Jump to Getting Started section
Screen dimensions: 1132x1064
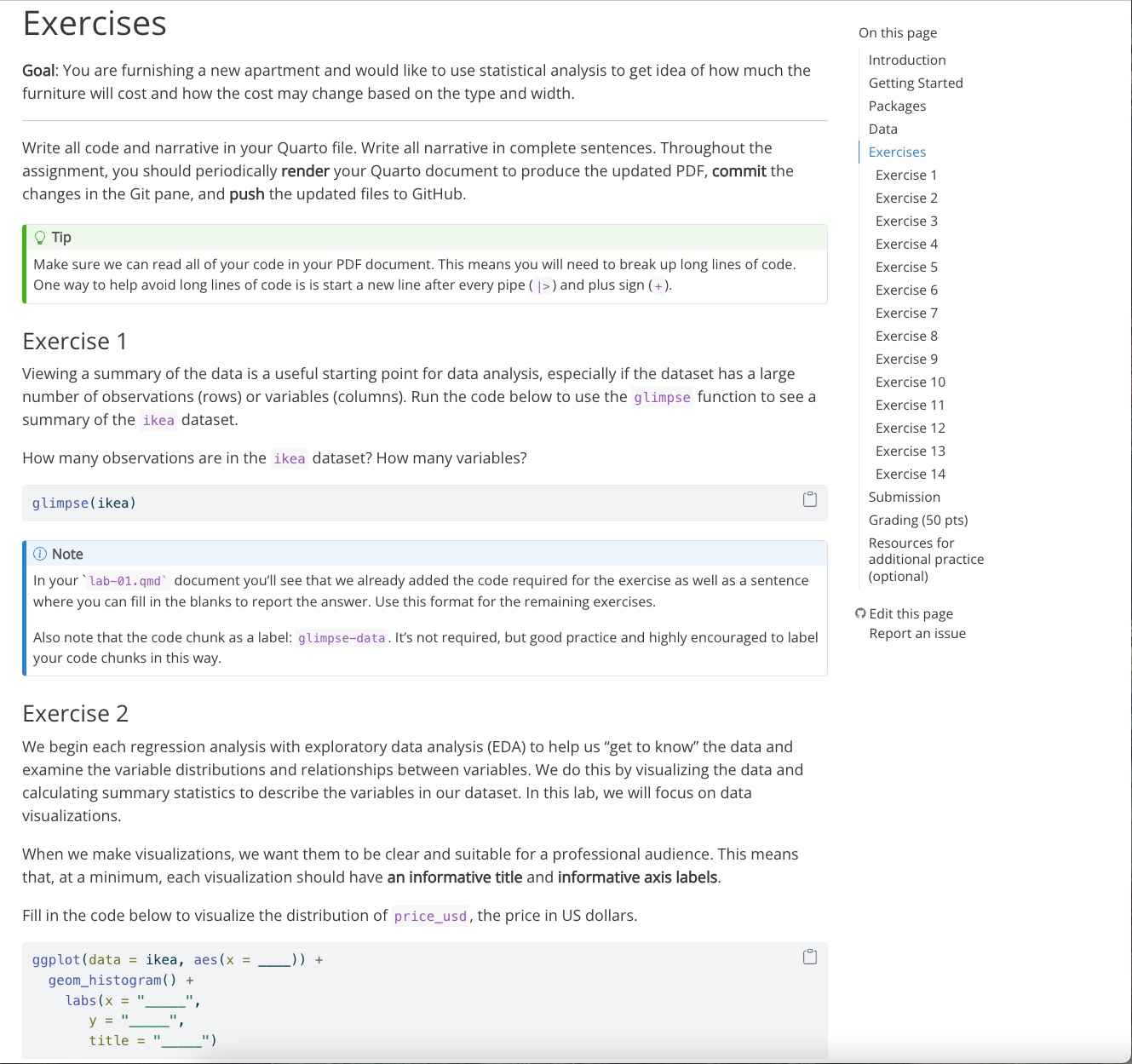pyautogui.click(x=915, y=83)
